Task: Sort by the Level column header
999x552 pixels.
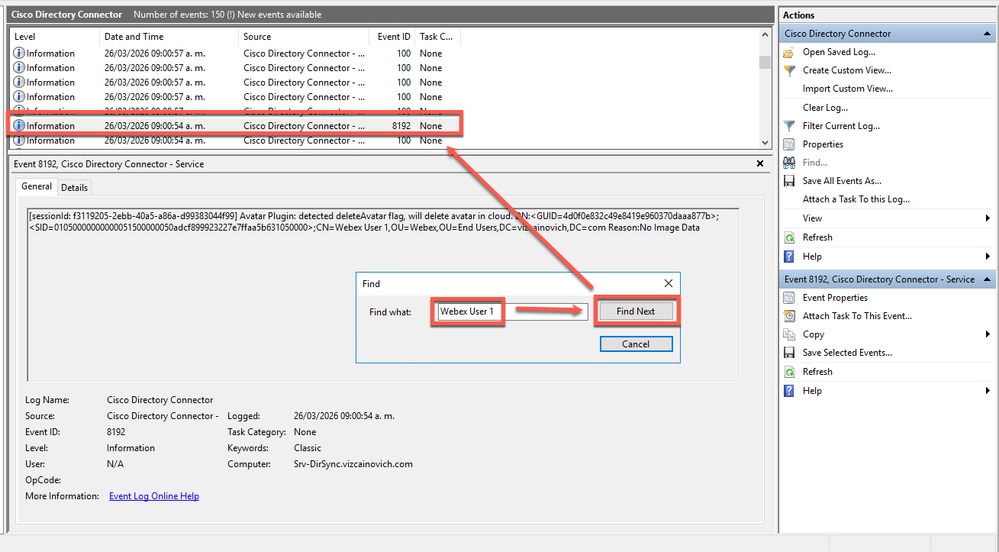Action: pos(54,37)
